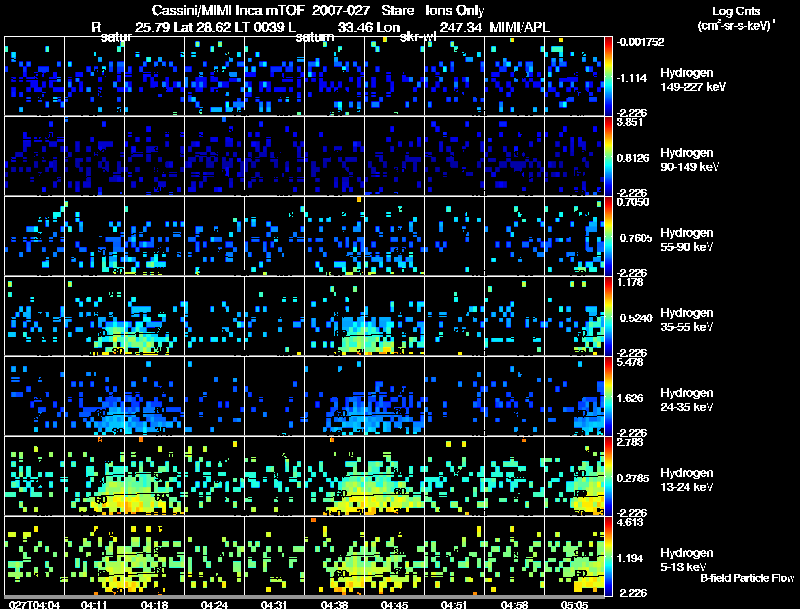
Task: Click the 1.178 color scale value
Action: (x=630, y=282)
